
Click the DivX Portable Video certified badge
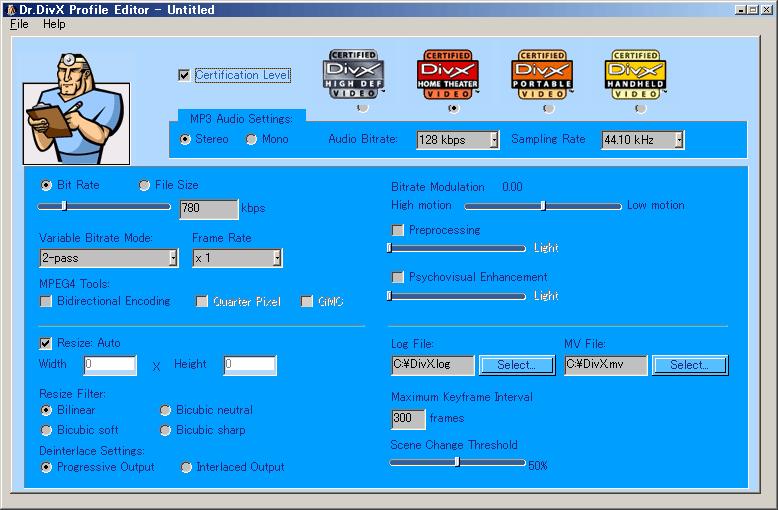(x=542, y=74)
